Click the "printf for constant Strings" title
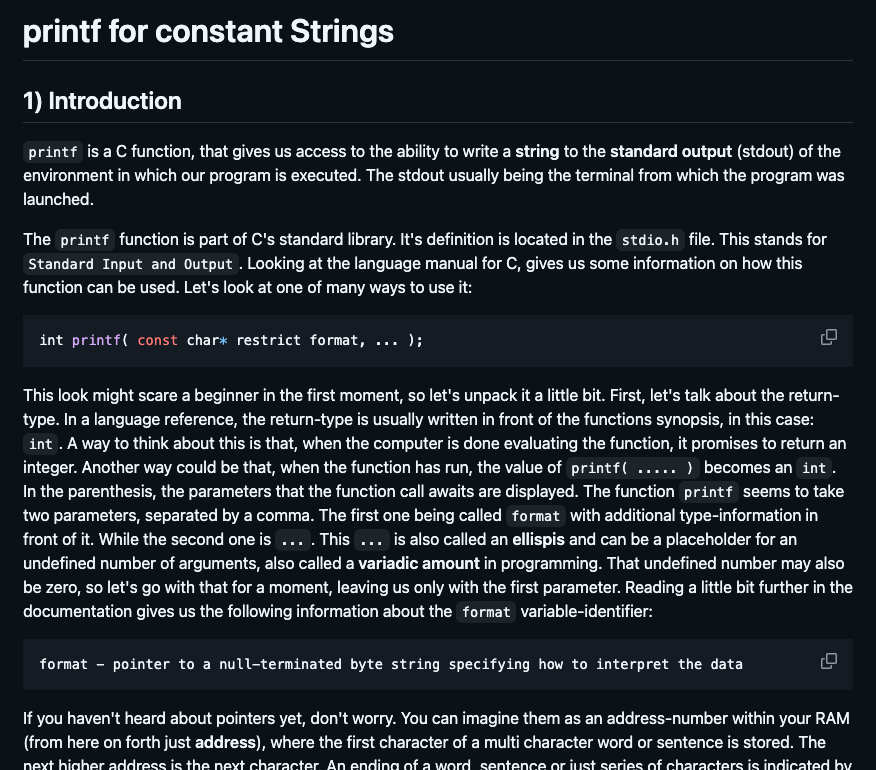Image resolution: width=876 pixels, height=770 pixels. tap(208, 32)
